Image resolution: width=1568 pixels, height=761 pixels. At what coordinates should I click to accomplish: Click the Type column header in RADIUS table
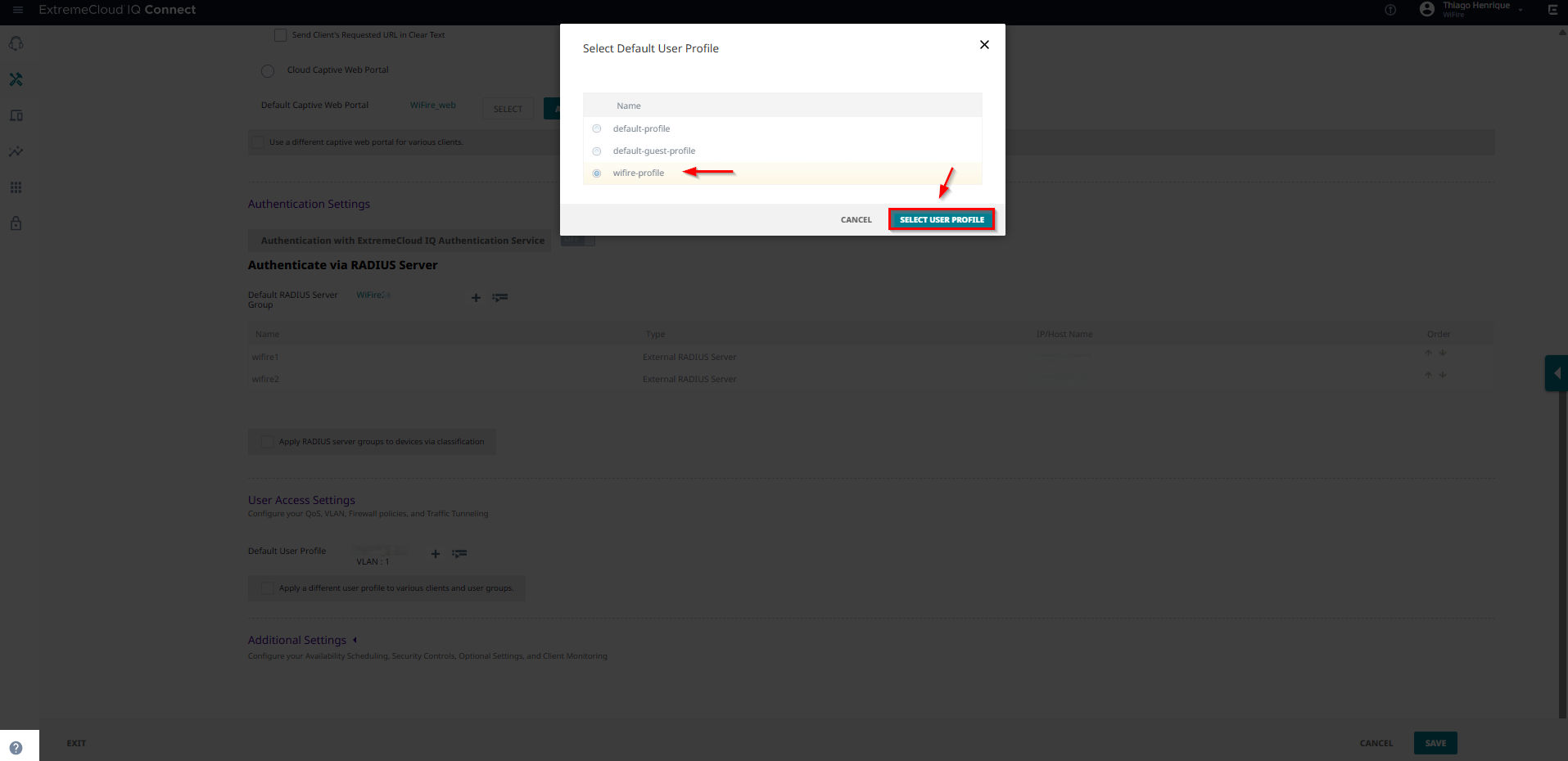coord(655,334)
